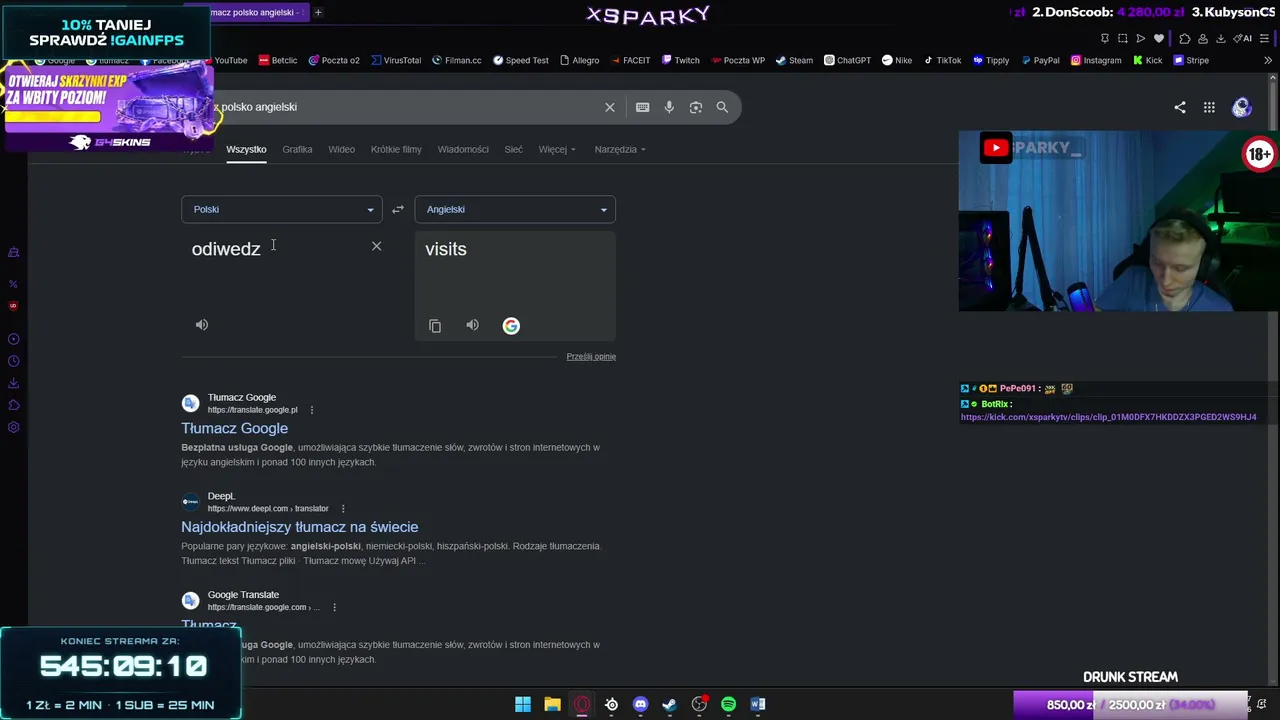This screenshot has height=720, width=1280.
Task: Open the Filman.cc bookmark
Action: pos(457,60)
